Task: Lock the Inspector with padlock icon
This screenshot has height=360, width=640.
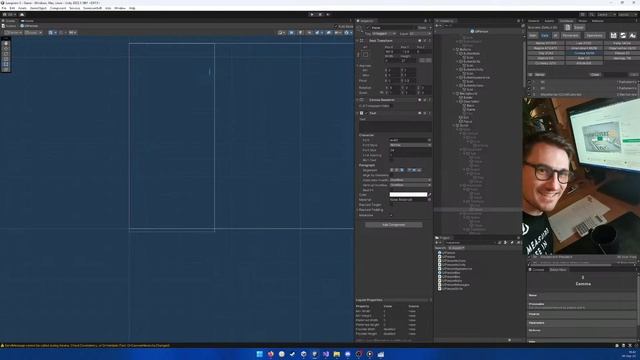Action: tap(425, 21)
